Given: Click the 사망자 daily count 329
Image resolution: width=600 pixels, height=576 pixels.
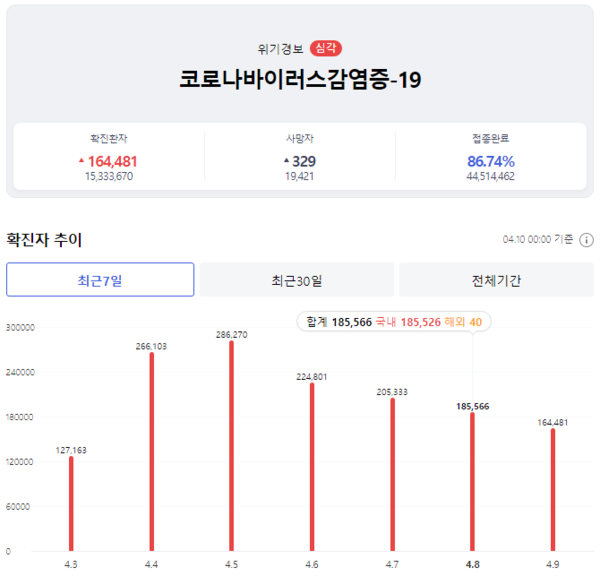Looking at the screenshot, I should pos(304,162).
